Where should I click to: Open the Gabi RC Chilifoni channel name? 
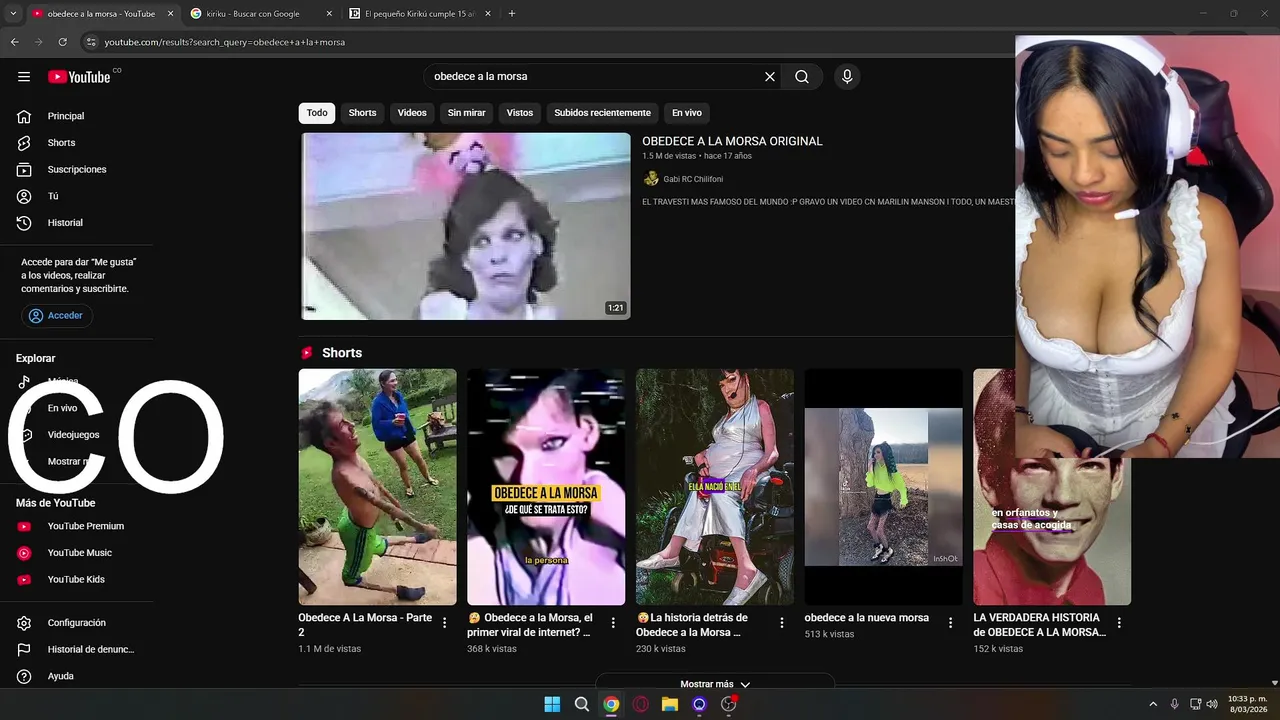click(693, 179)
